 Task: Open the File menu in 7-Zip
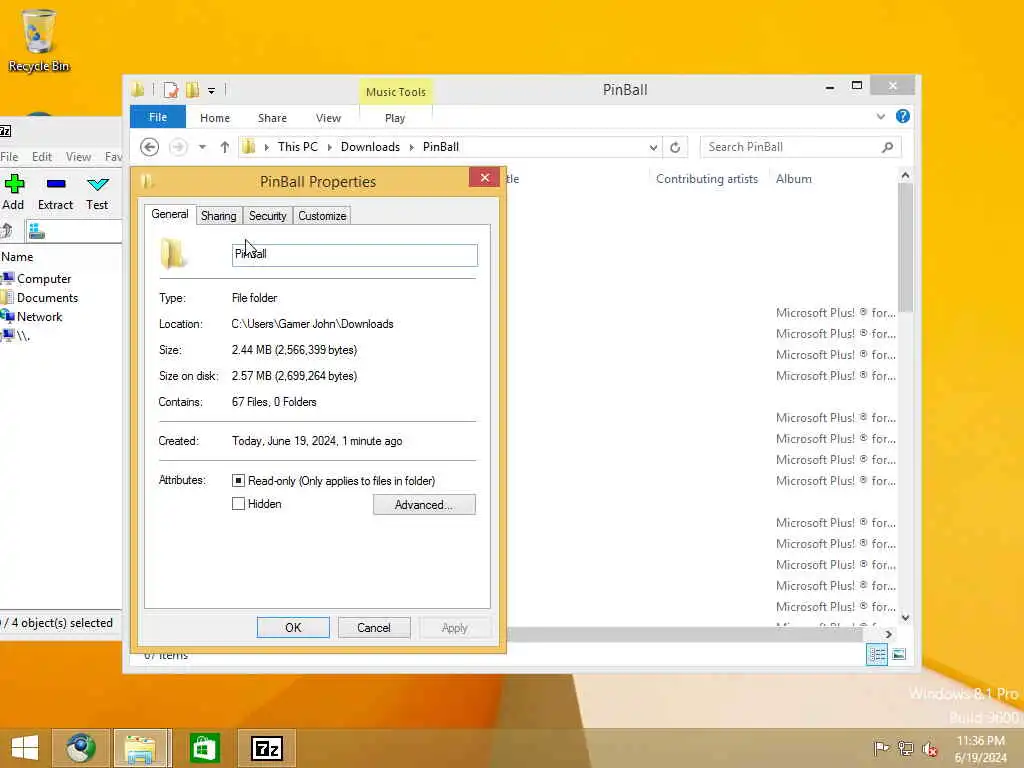click(9, 157)
